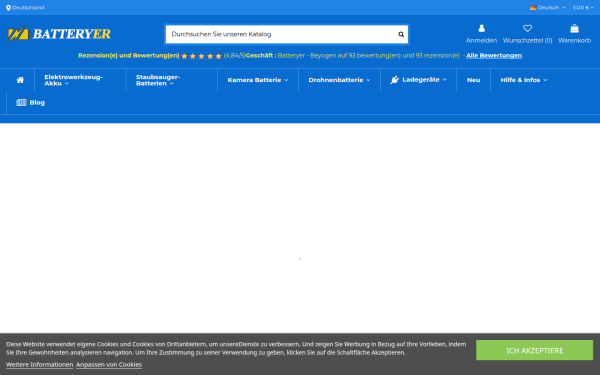Click the search magnifier icon
This screenshot has height=375, width=600.
point(401,34)
